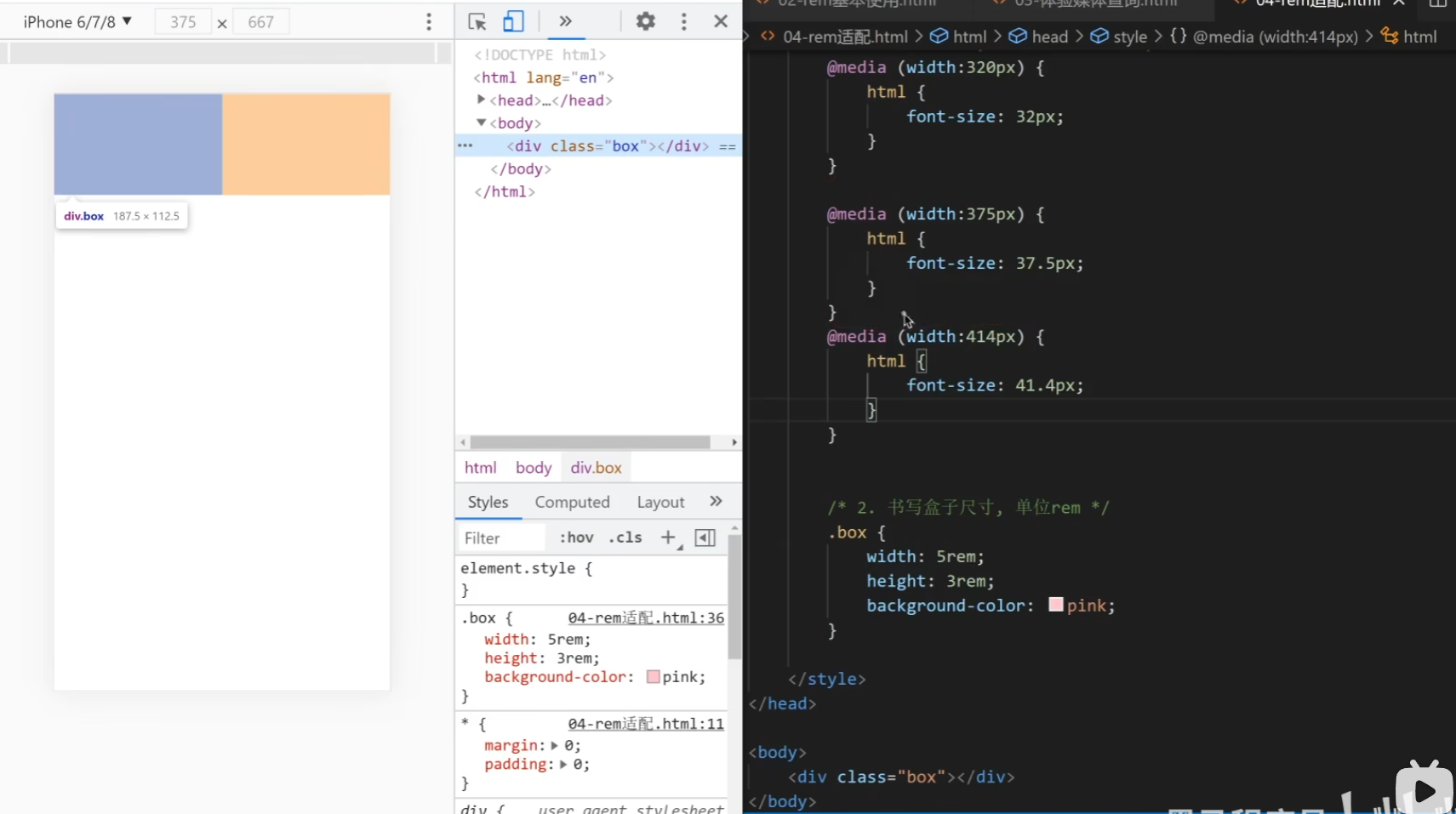Edit the viewport height field 667
Viewport: 1456px width, 814px height.
[260, 22]
